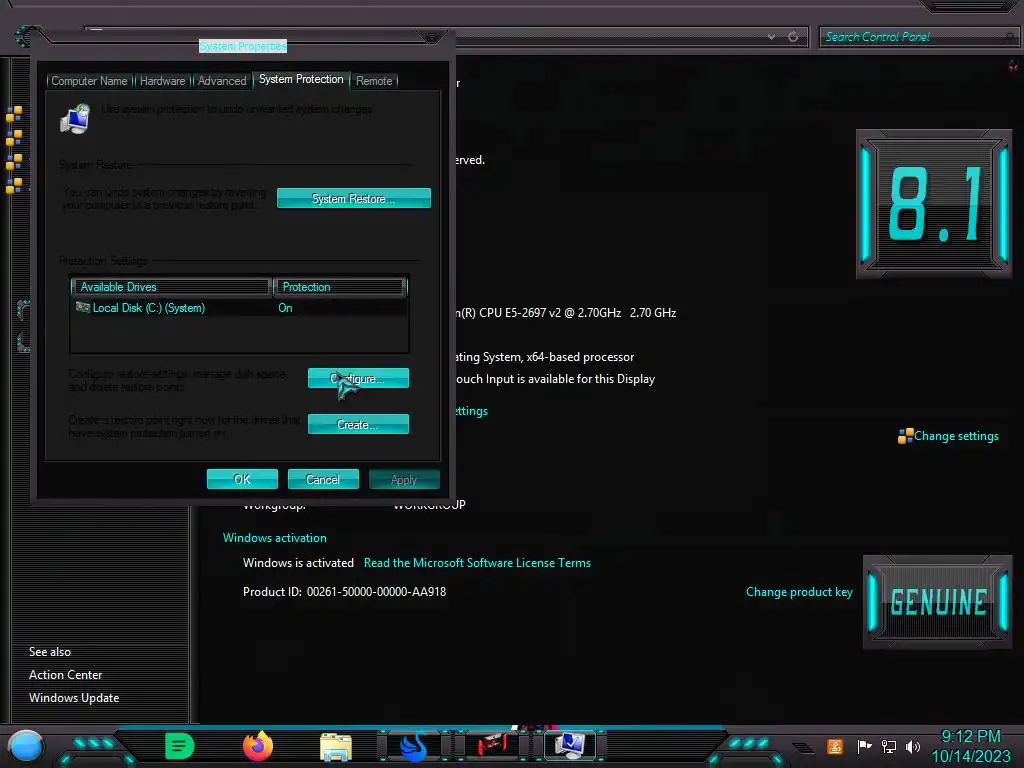Refresh the Control Panel window

[x=793, y=37]
